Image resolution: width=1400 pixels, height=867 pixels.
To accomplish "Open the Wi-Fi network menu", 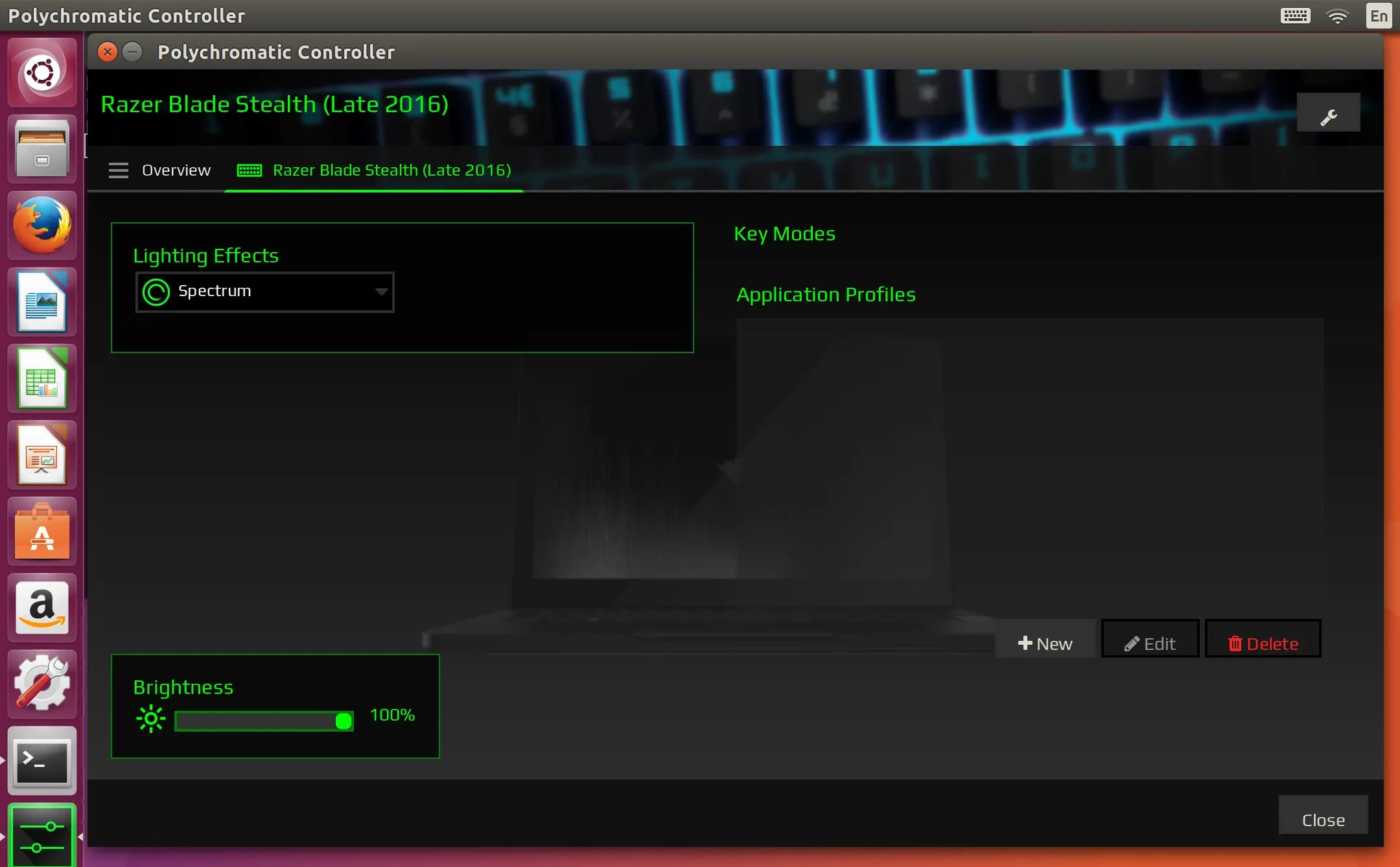I will pos(1337,16).
